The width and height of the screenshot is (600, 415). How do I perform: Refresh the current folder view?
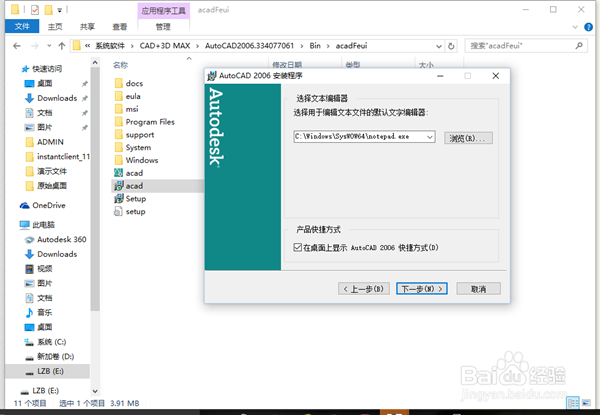click(x=451, y=46)
